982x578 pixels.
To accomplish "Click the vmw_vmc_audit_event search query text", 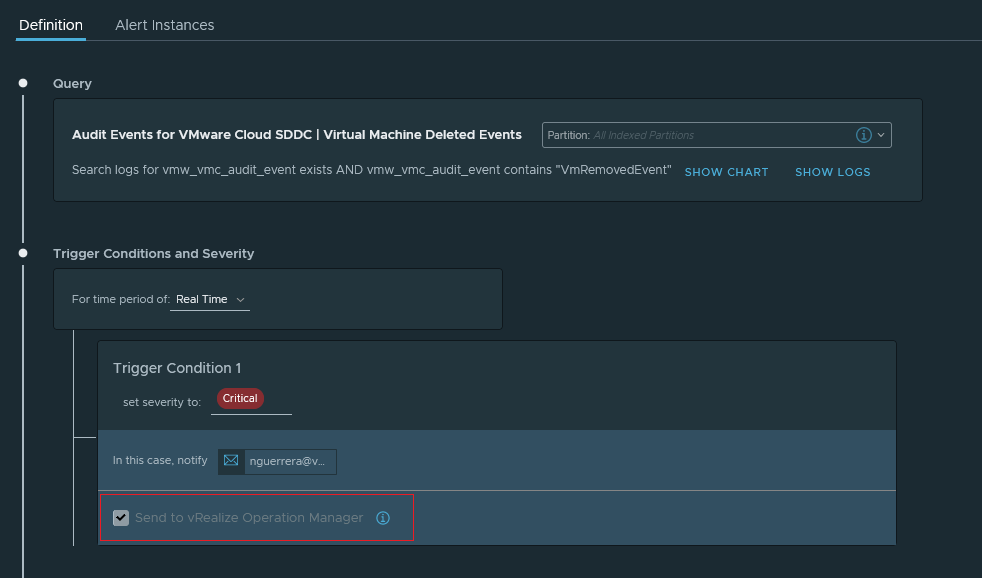I will click(371, 170).
